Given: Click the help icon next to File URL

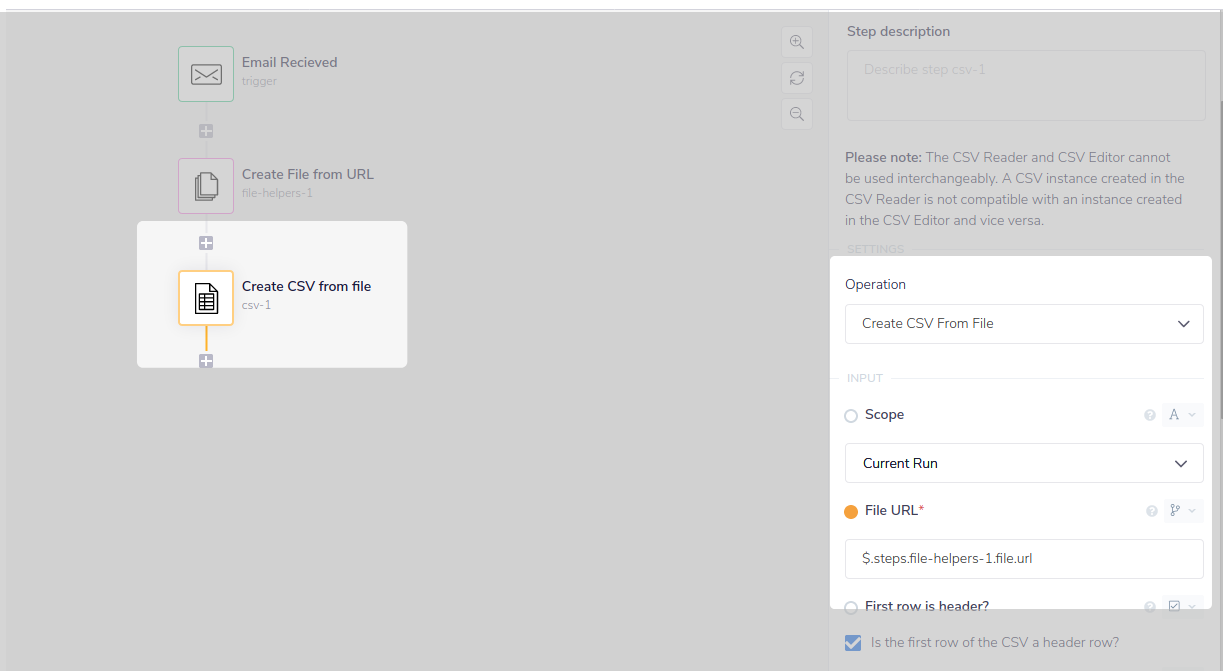Looking at the screenshot, I should pos(1151,510).
